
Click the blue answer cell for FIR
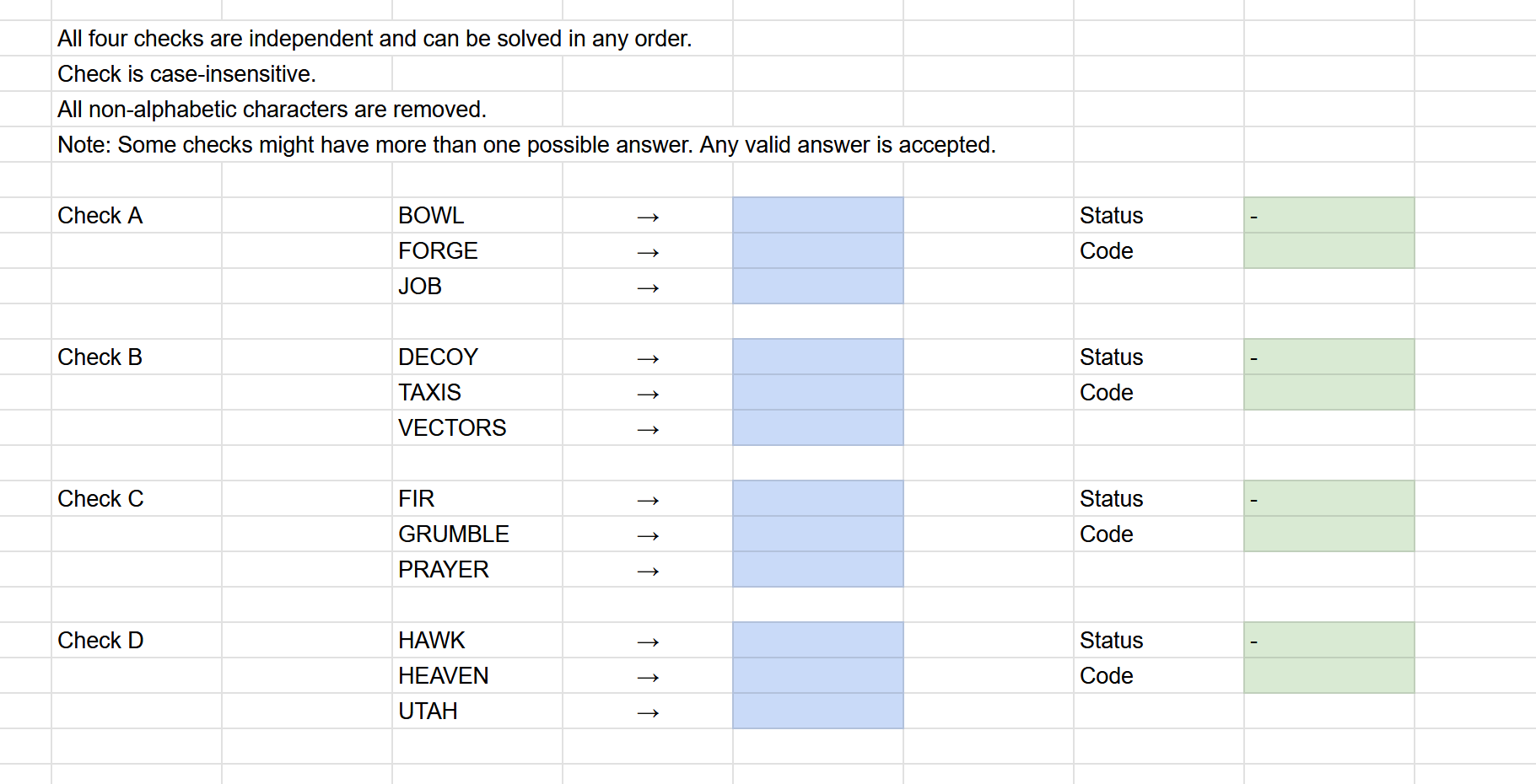tap(817, 499)
